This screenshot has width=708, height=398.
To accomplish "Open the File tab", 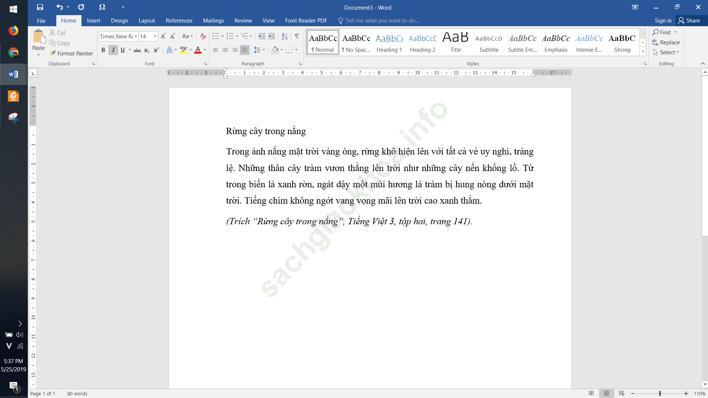I will (x=41, y=21).
